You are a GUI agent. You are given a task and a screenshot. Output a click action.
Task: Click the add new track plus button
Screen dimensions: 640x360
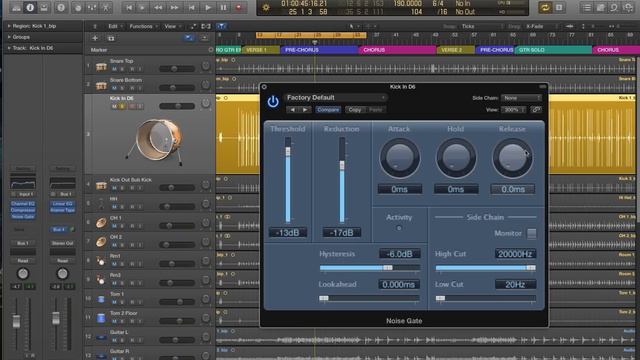[95, 38]
